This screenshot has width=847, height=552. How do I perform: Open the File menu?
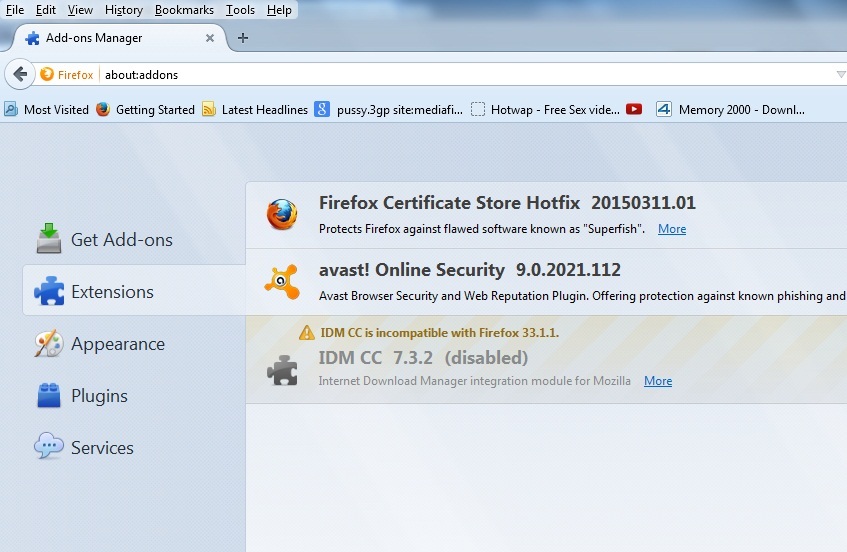(15, 10)
